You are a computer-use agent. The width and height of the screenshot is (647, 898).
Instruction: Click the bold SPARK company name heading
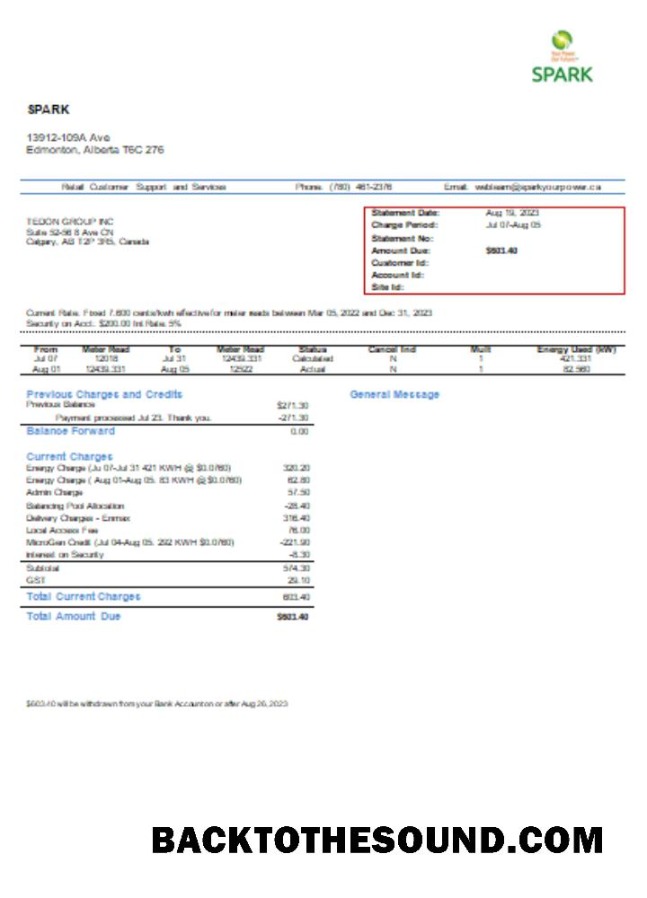(49, 109)
